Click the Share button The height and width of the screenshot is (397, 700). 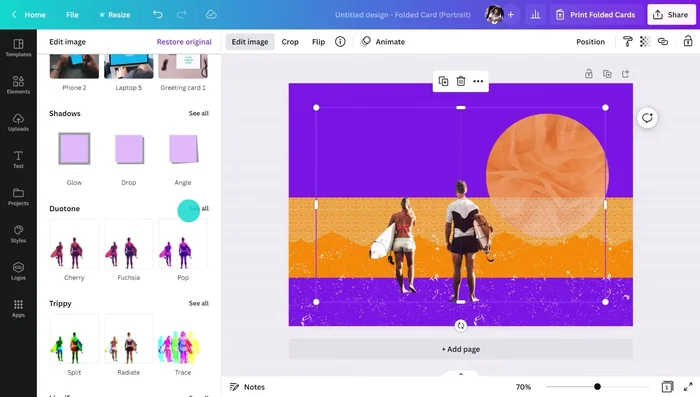point(671,15)
